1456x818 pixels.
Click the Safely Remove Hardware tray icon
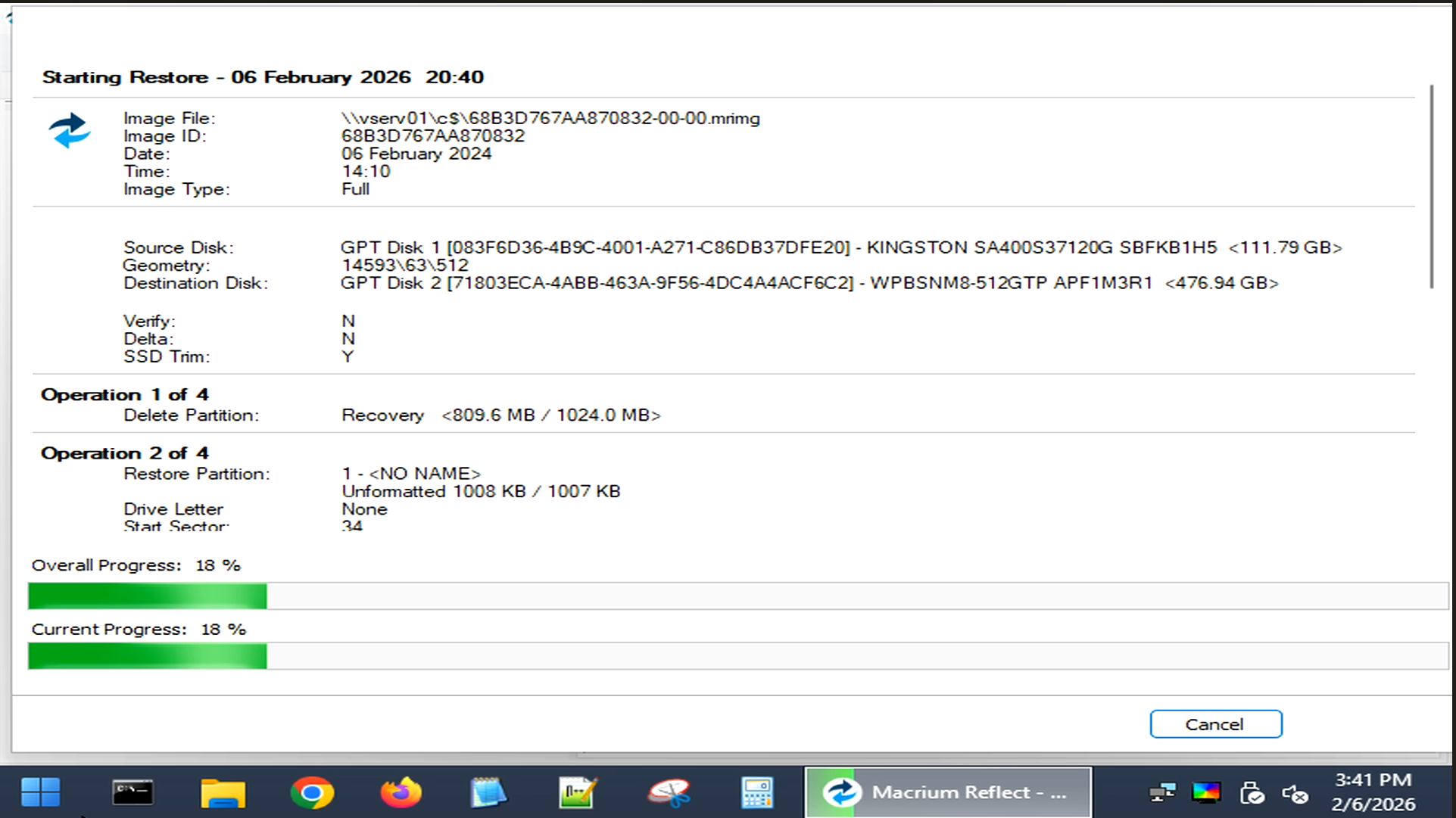pos(1252,793)
